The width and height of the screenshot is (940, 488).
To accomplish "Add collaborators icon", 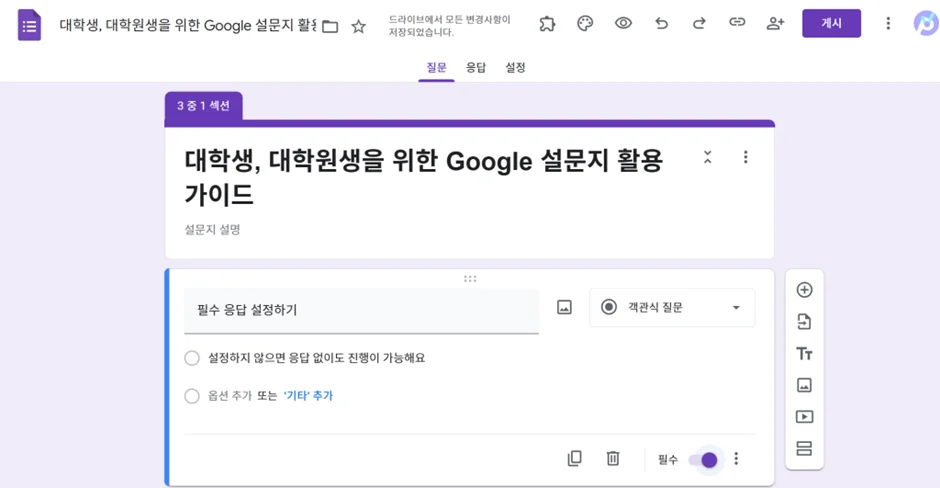I will (x=775, y=23).
